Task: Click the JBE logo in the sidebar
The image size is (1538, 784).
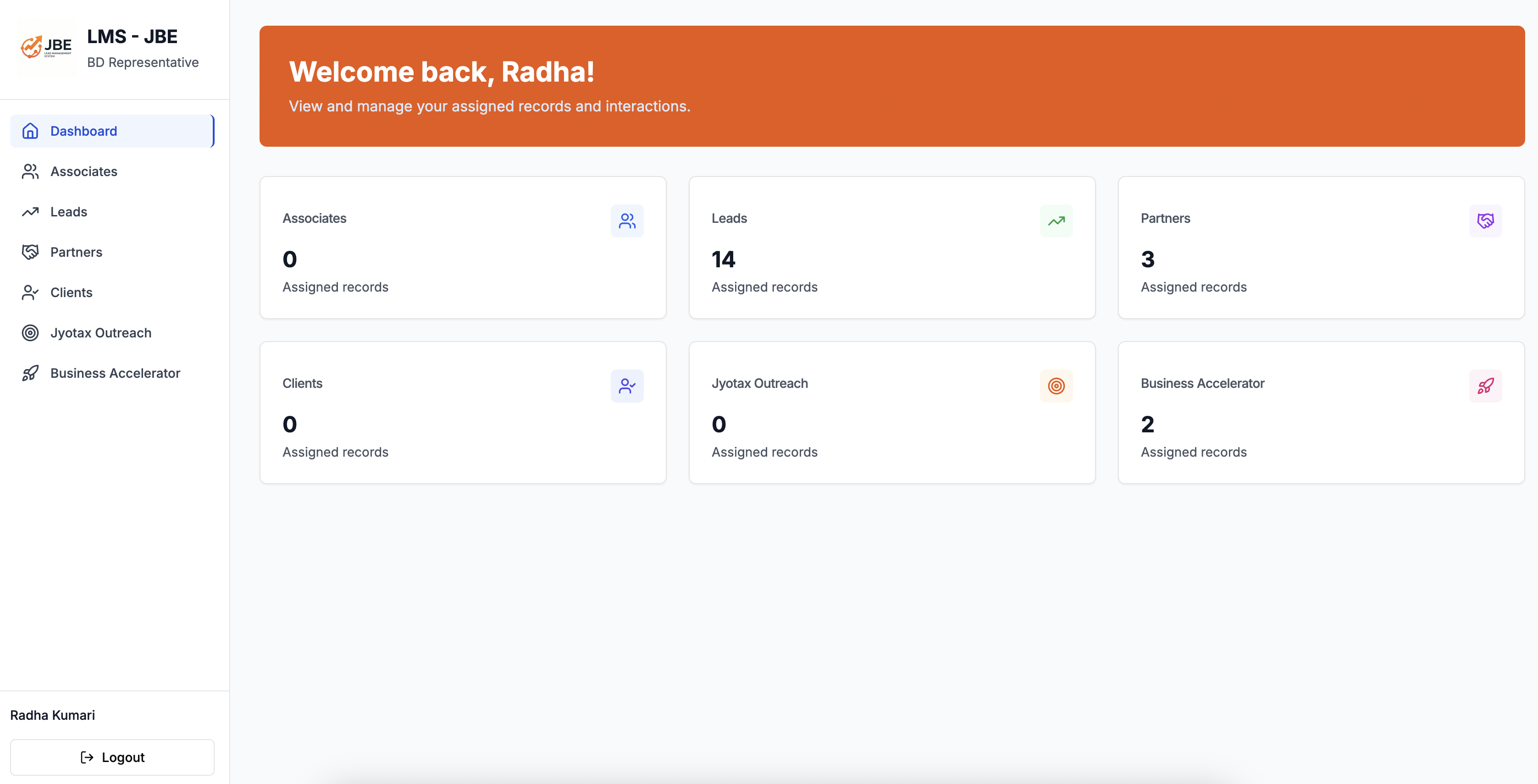Action: (x=46, y=47)
